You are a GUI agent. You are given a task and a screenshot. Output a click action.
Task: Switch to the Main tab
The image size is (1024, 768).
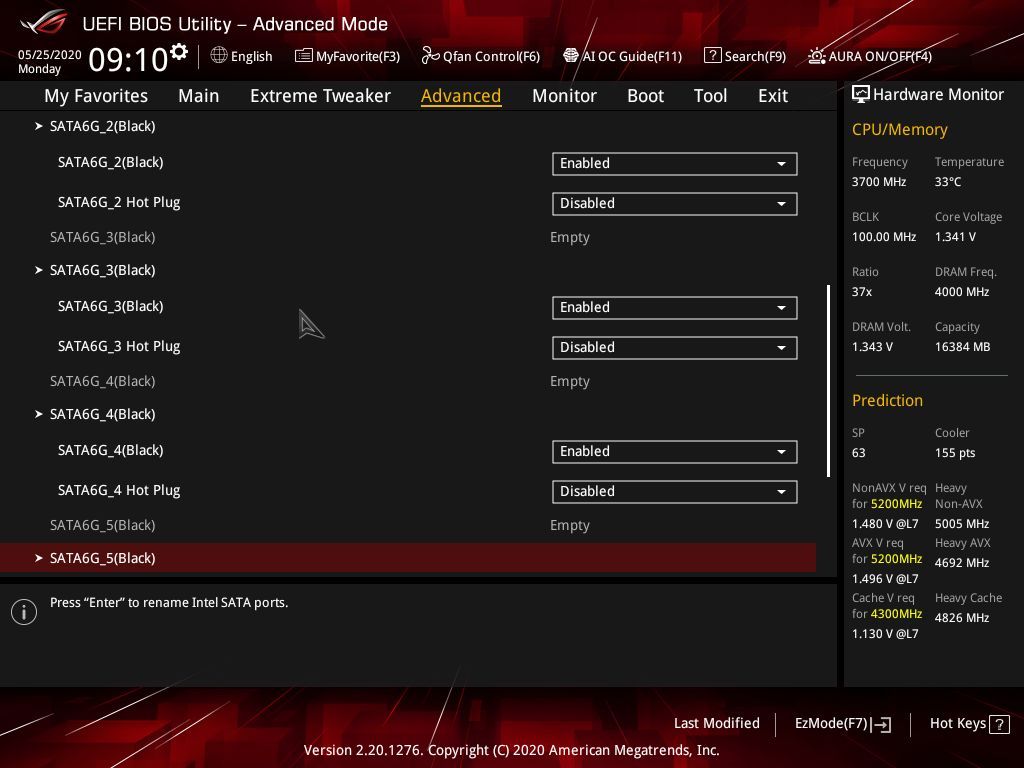tap(199, 95)
